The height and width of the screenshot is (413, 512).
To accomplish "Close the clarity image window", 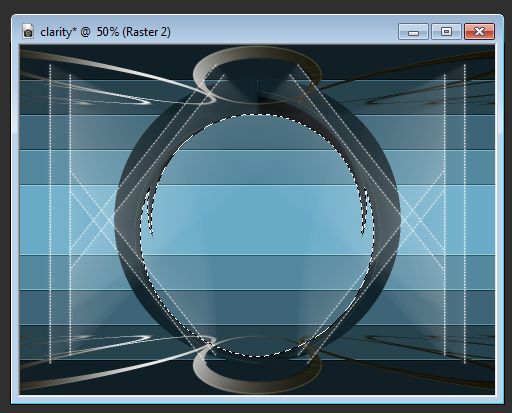I will pyautogui.click(x=479, y=32).
